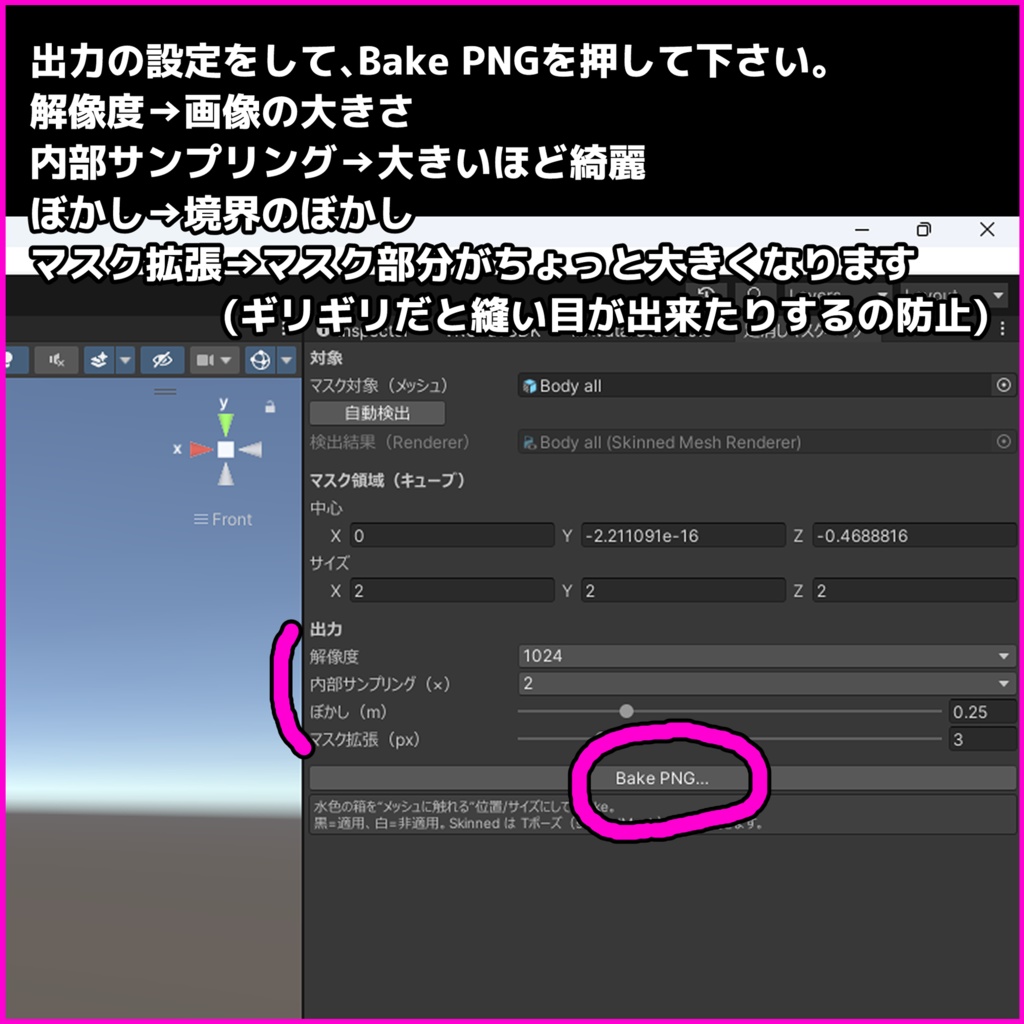Click the help text starting with 水色の箱を

[662, 814]
